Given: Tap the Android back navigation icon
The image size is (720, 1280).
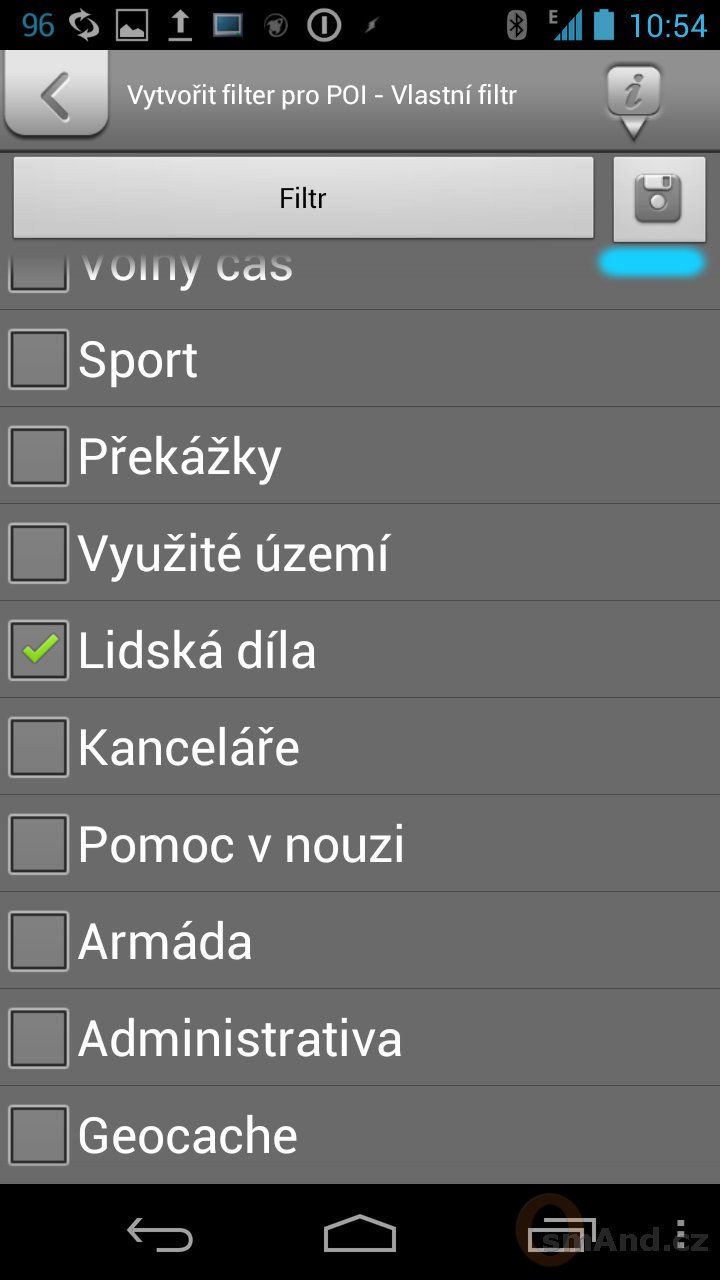Looking at the screenshot, I should click(x=160, y=1234).
